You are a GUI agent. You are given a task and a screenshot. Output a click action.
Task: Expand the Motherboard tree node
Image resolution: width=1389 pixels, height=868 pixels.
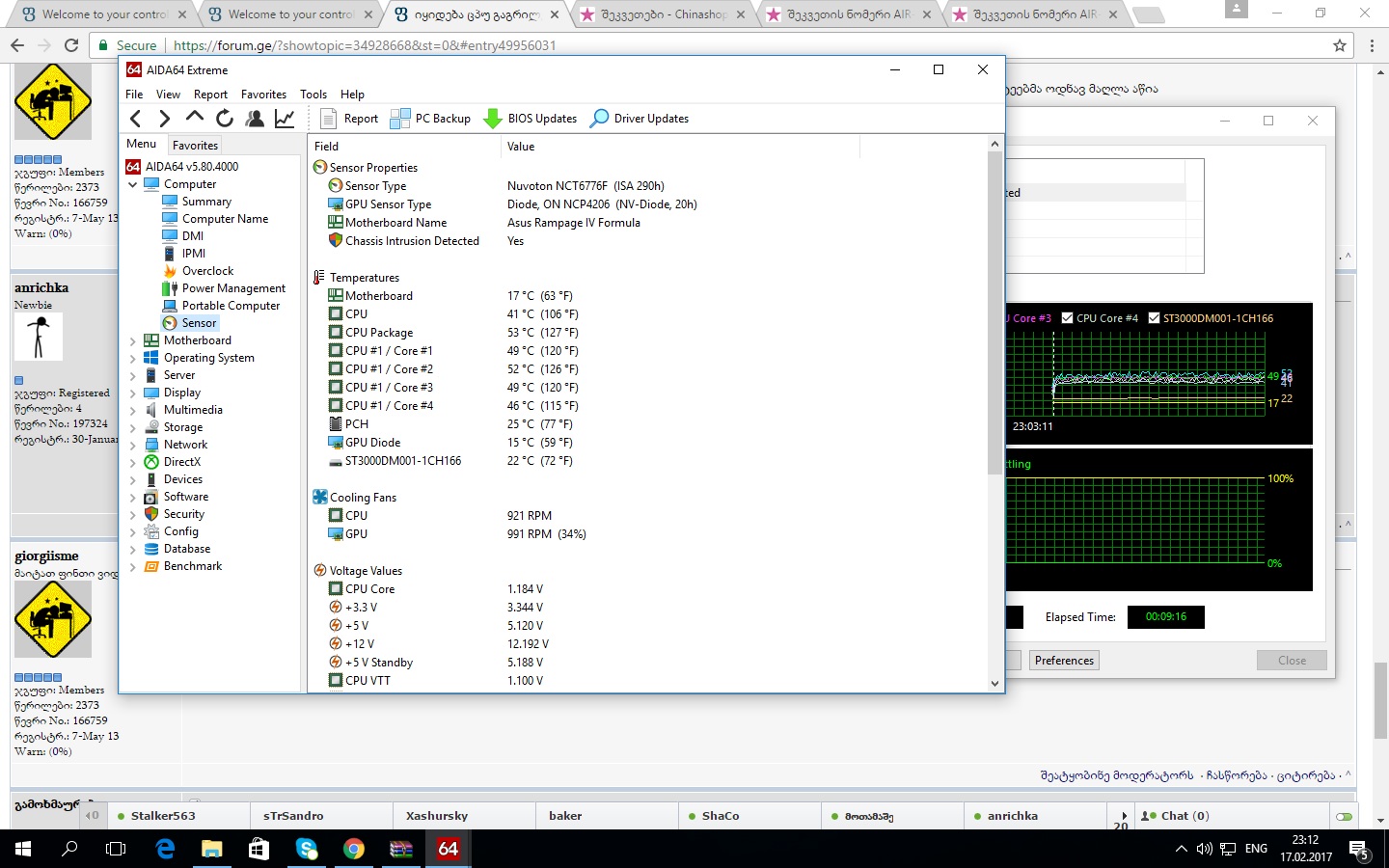click(133, 340)
